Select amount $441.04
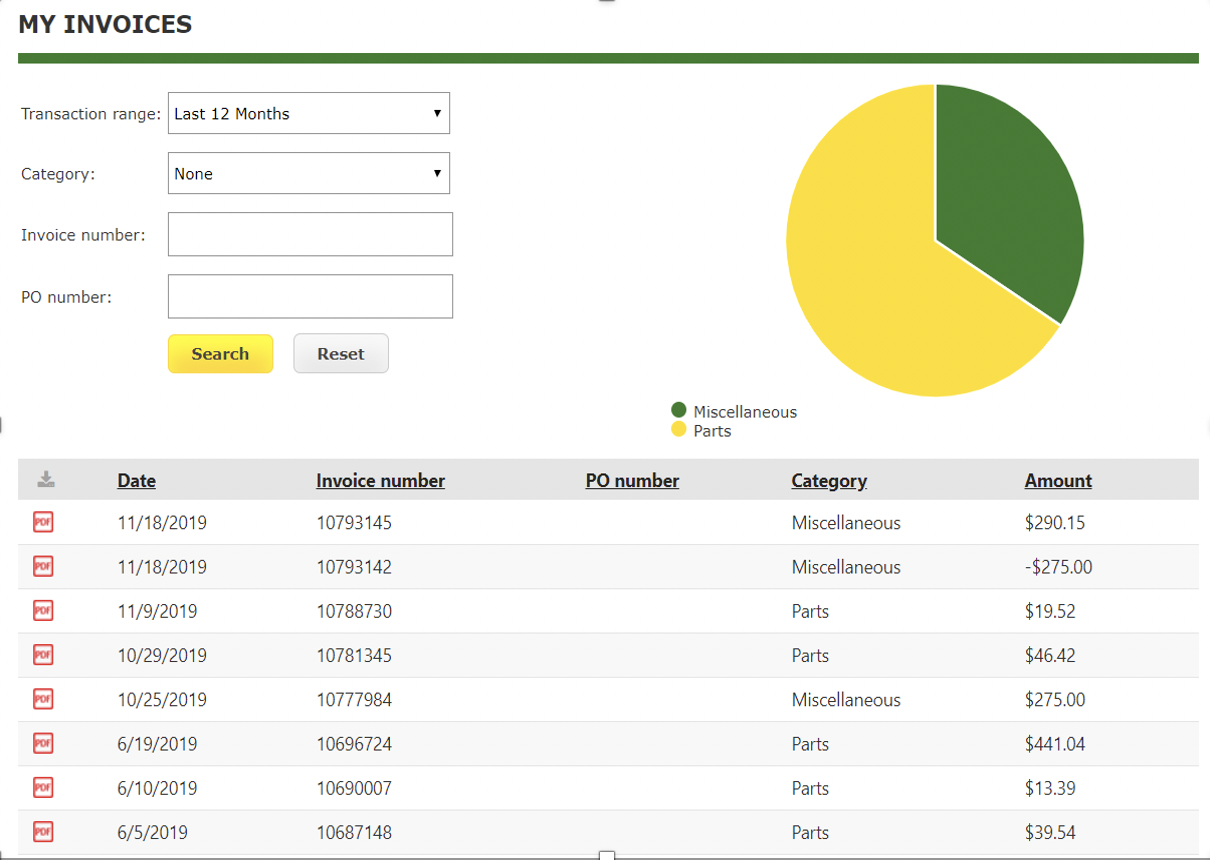1210x860 pixels. 1055,744
